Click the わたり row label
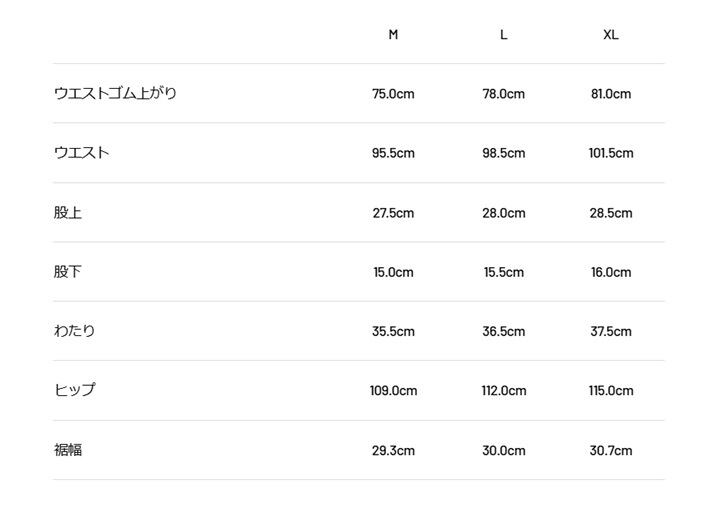Screen dimensions: 727x515 pos(75,331)
